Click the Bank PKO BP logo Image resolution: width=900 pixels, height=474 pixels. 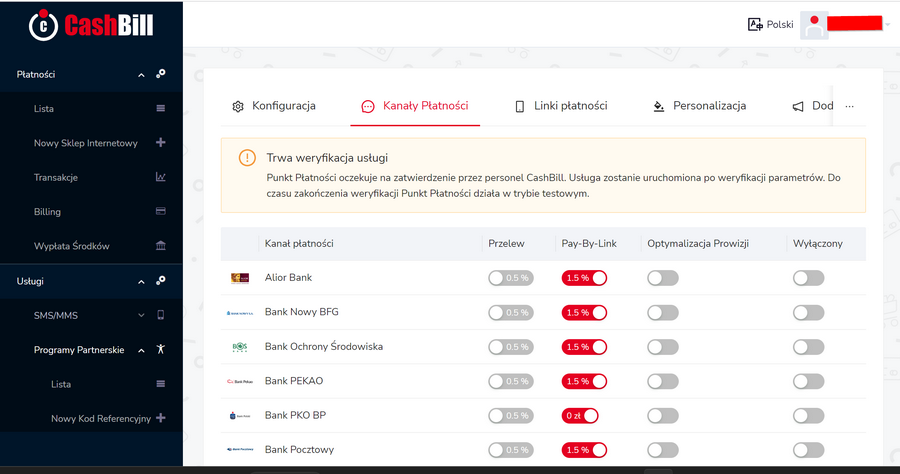click(x=240, y=415)
